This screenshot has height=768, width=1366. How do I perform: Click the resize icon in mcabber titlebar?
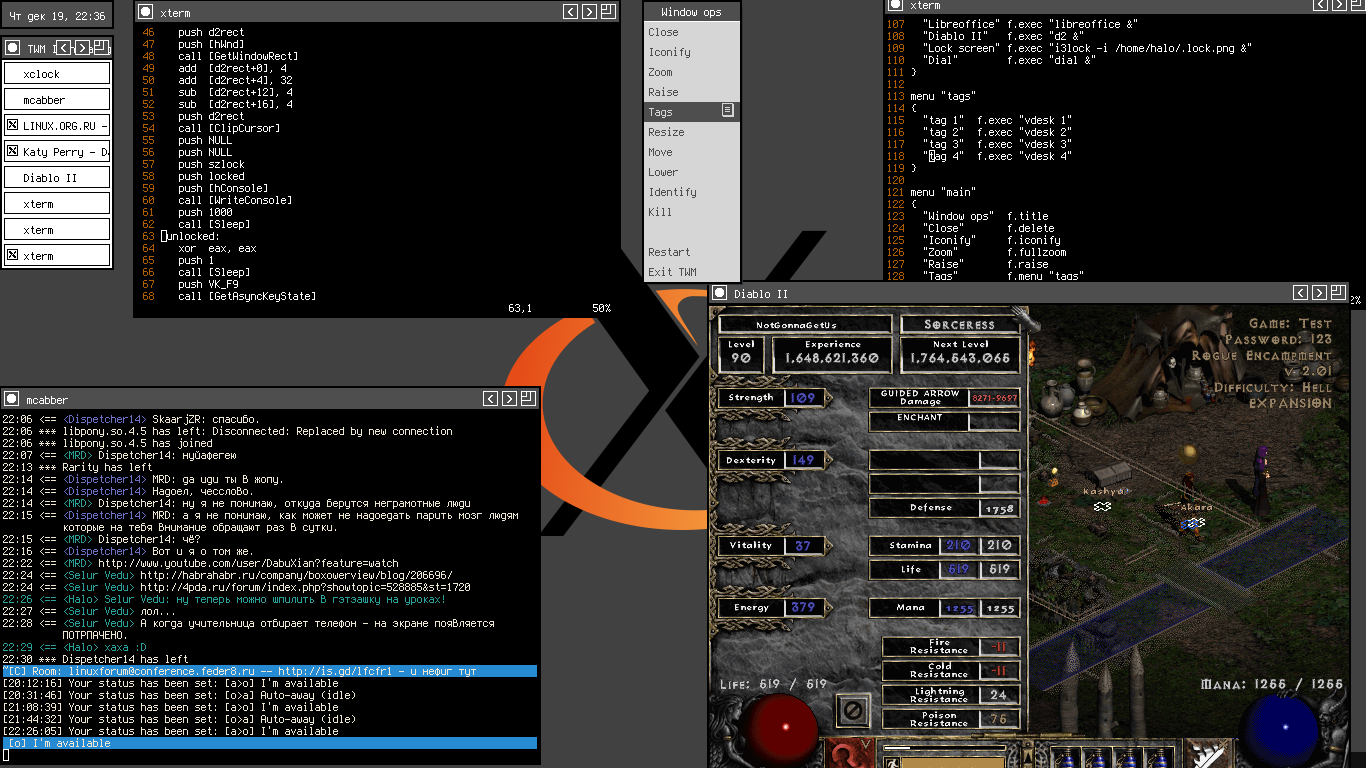pyautogui.click(x=528, y=399)
